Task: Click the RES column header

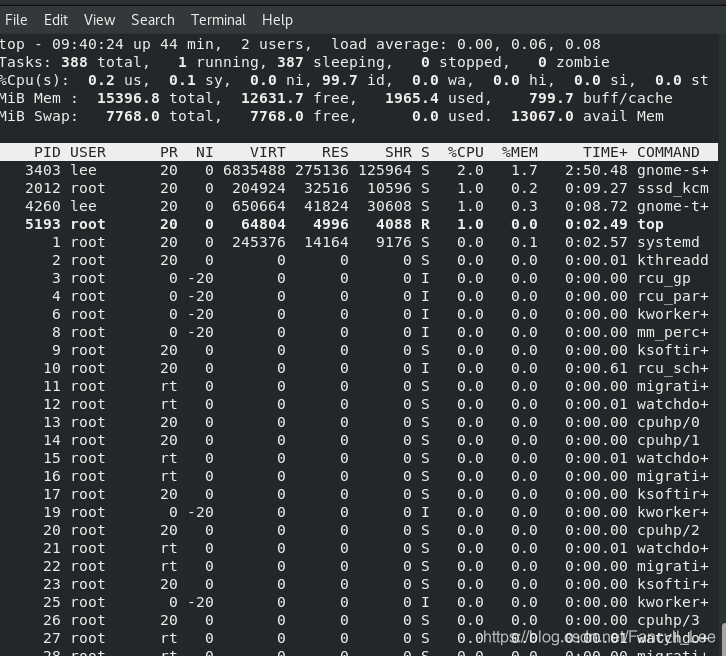Action: (335, 152)
